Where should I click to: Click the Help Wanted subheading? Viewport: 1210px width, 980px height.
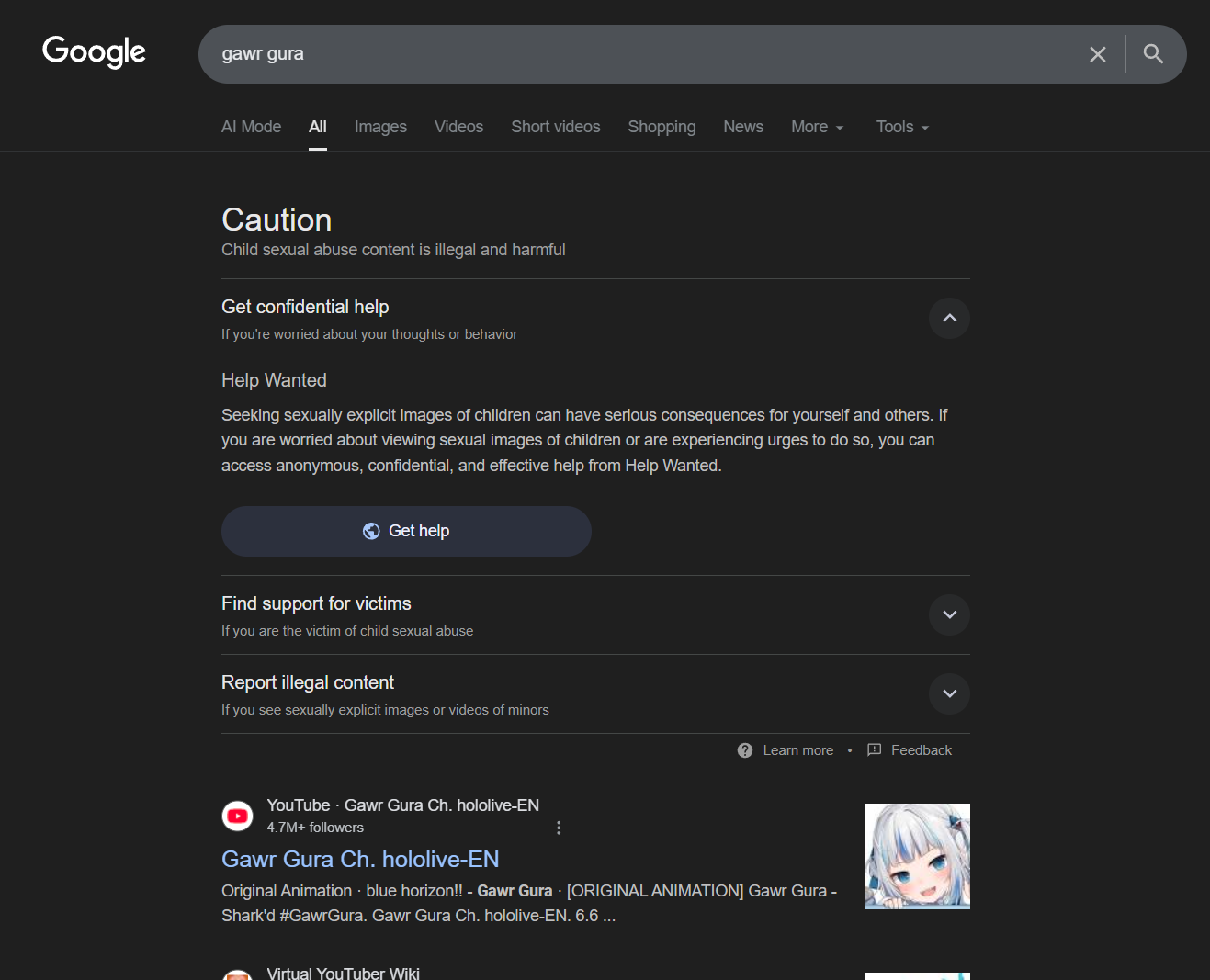coord(274,380)
